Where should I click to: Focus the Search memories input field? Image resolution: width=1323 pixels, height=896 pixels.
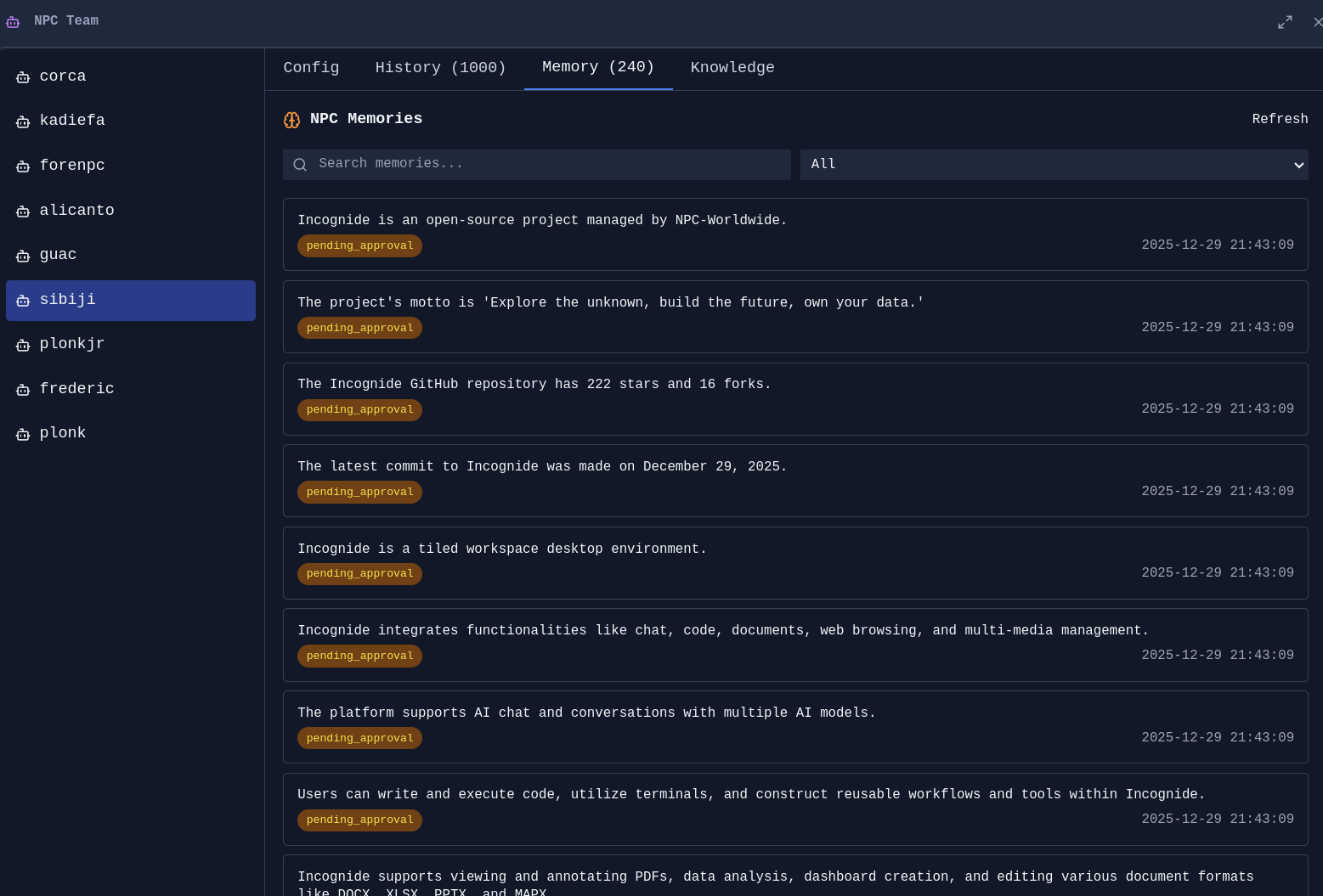(537, 165)
